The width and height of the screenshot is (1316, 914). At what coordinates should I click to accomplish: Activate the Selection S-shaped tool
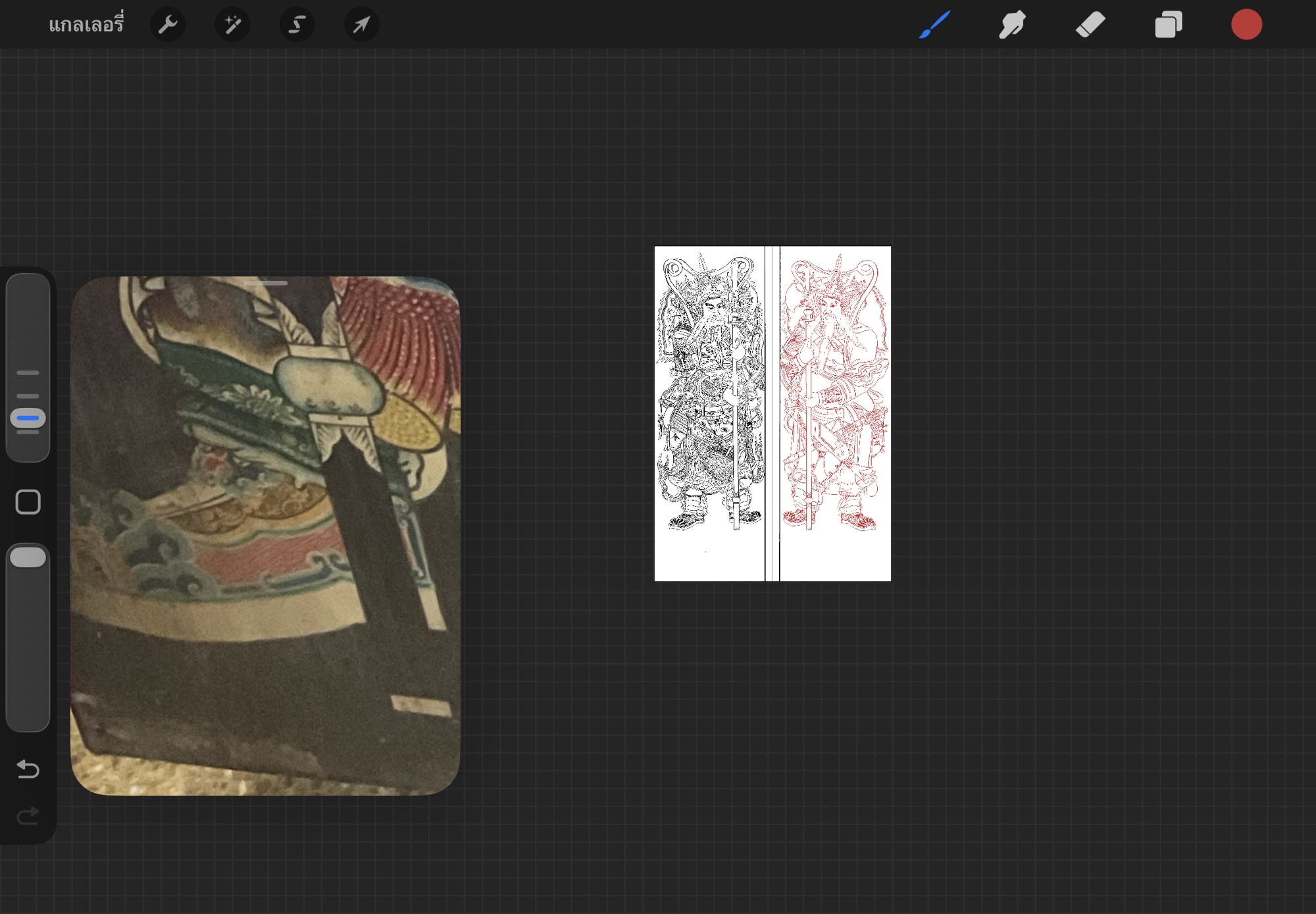(297, 25)
